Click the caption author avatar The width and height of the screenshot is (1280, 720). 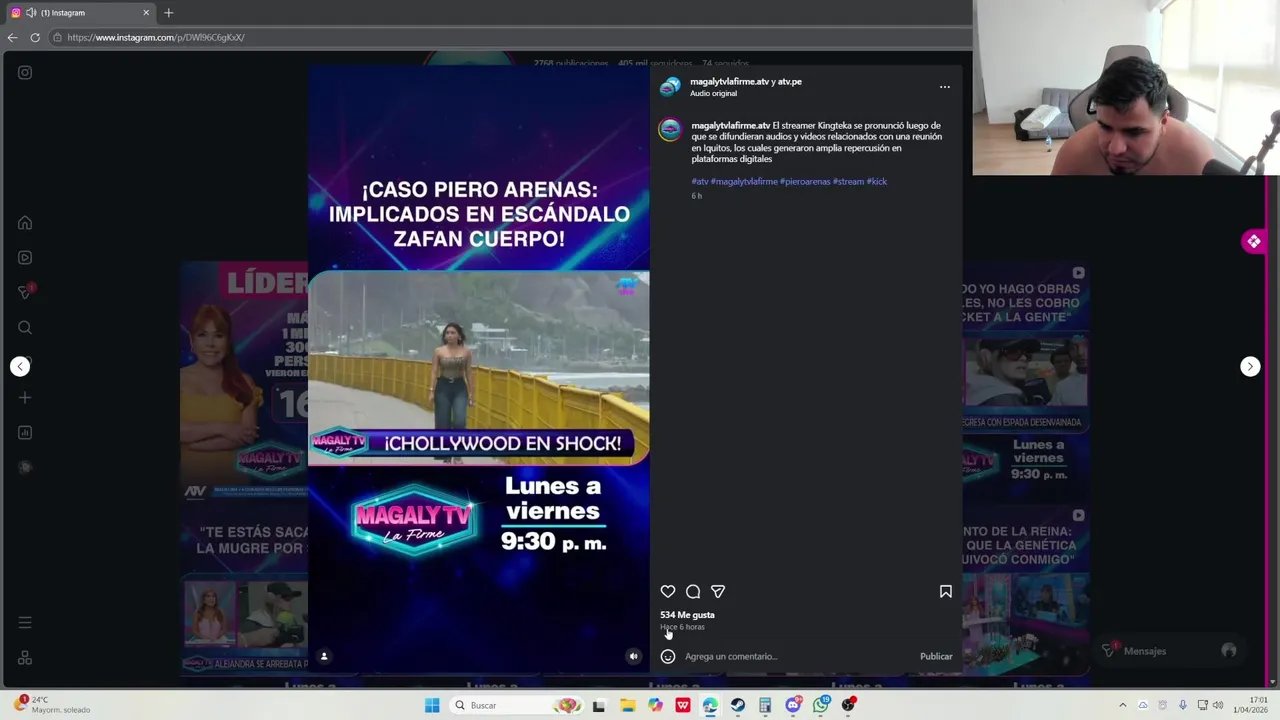point(670,129)
